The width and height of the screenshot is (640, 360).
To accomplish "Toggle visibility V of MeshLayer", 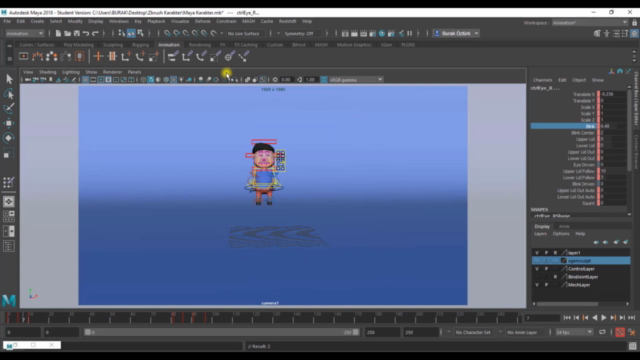I will 537,285.
